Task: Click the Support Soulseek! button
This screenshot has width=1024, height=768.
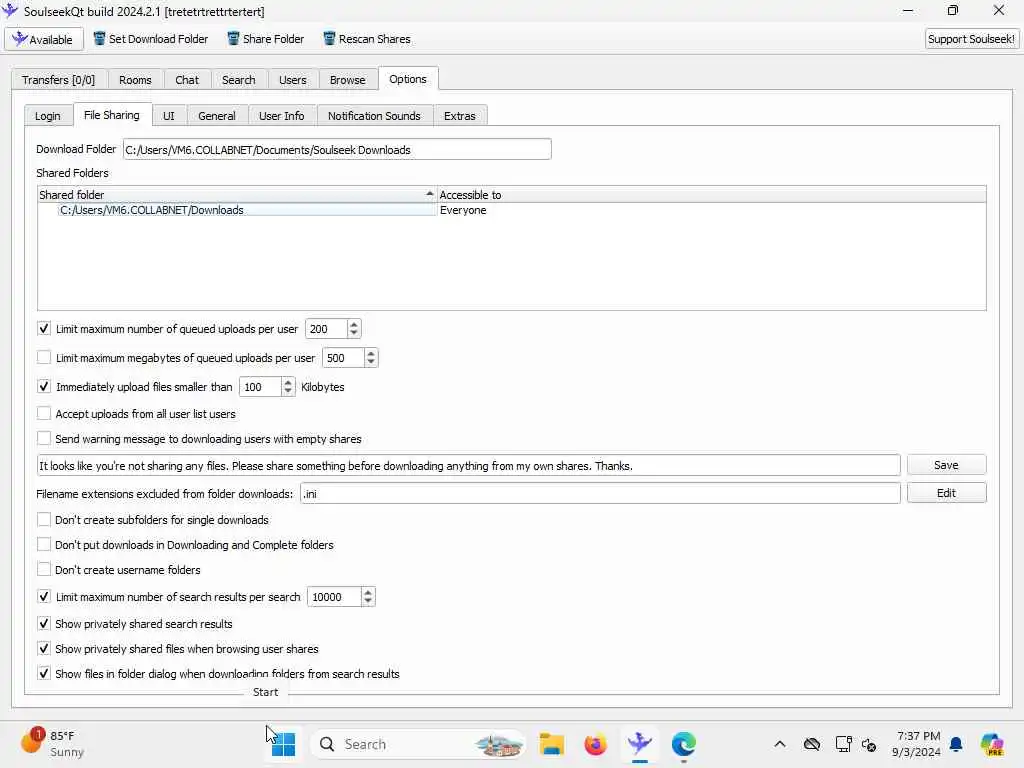Action: [971, 39]
